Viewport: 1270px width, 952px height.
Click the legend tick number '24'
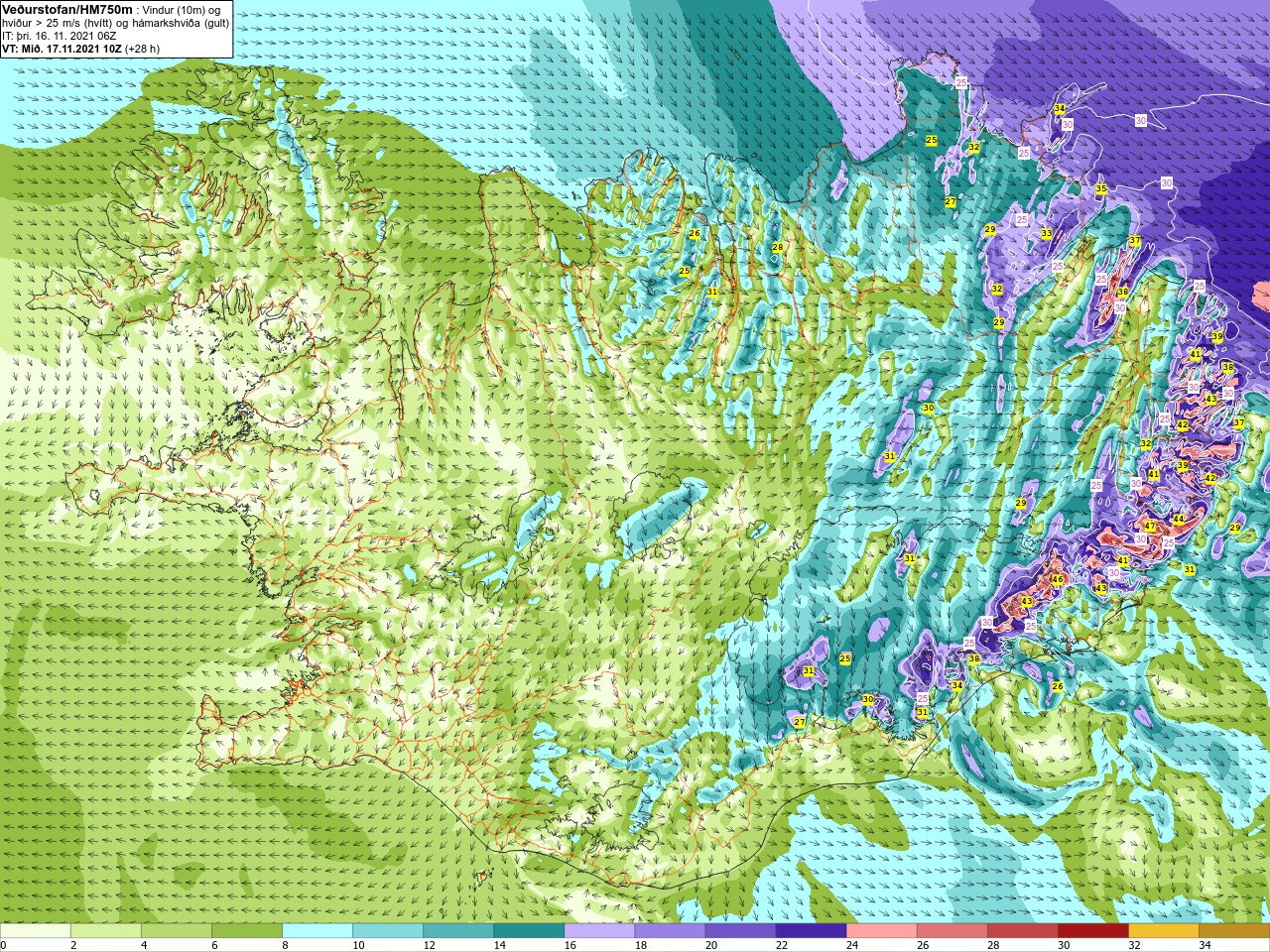point(852,945)
